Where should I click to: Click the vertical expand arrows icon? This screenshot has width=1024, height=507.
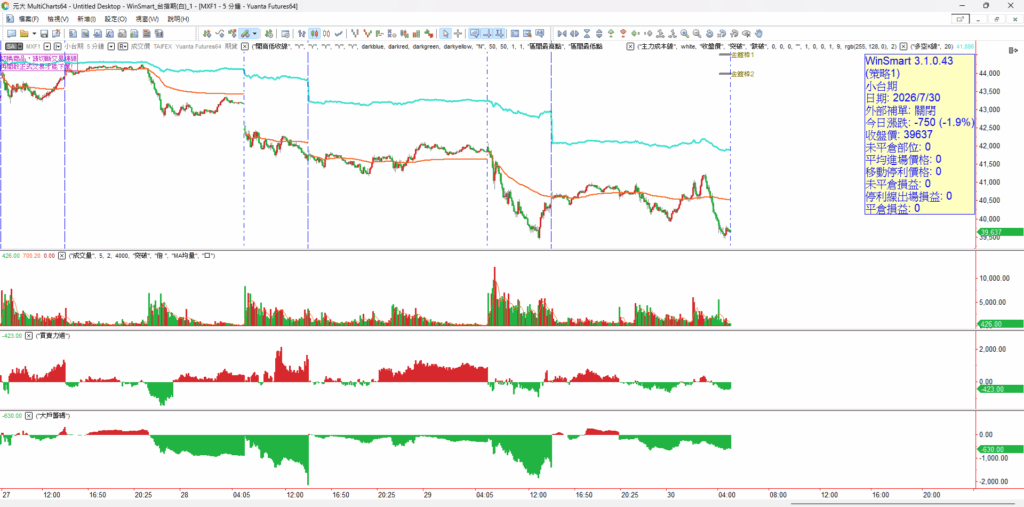[599, 33]
